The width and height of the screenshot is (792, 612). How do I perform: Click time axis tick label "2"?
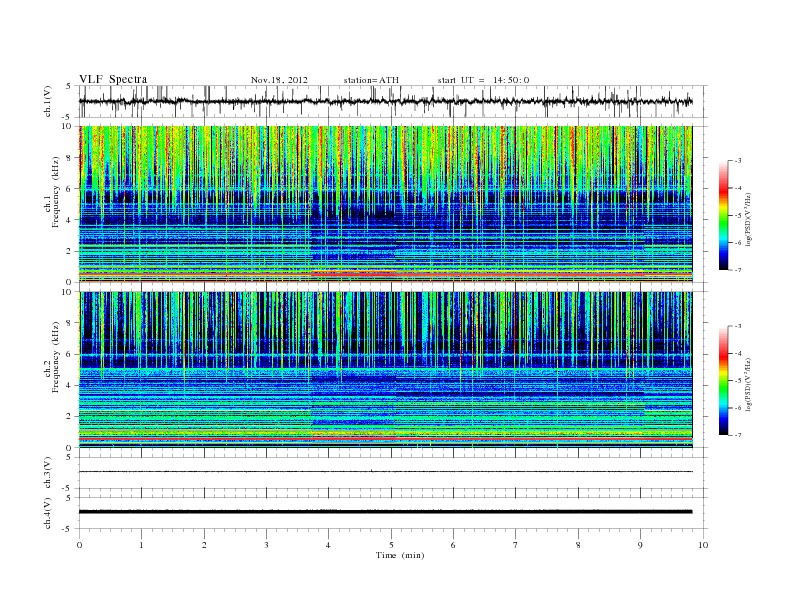tap(204, 545)
